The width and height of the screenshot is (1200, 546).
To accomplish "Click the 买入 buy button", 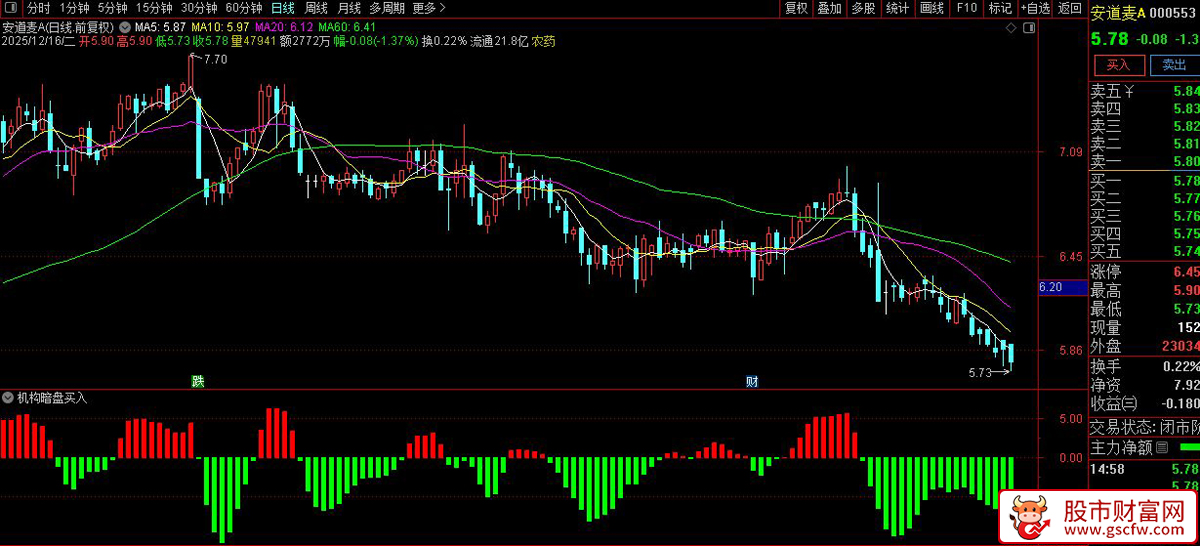I will tap(1118, 65).
